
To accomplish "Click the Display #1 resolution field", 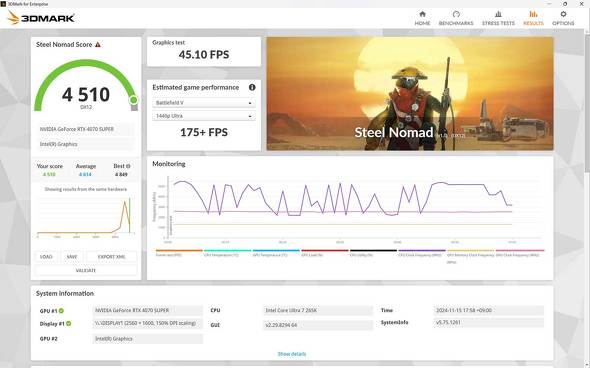I will (147, 323).
